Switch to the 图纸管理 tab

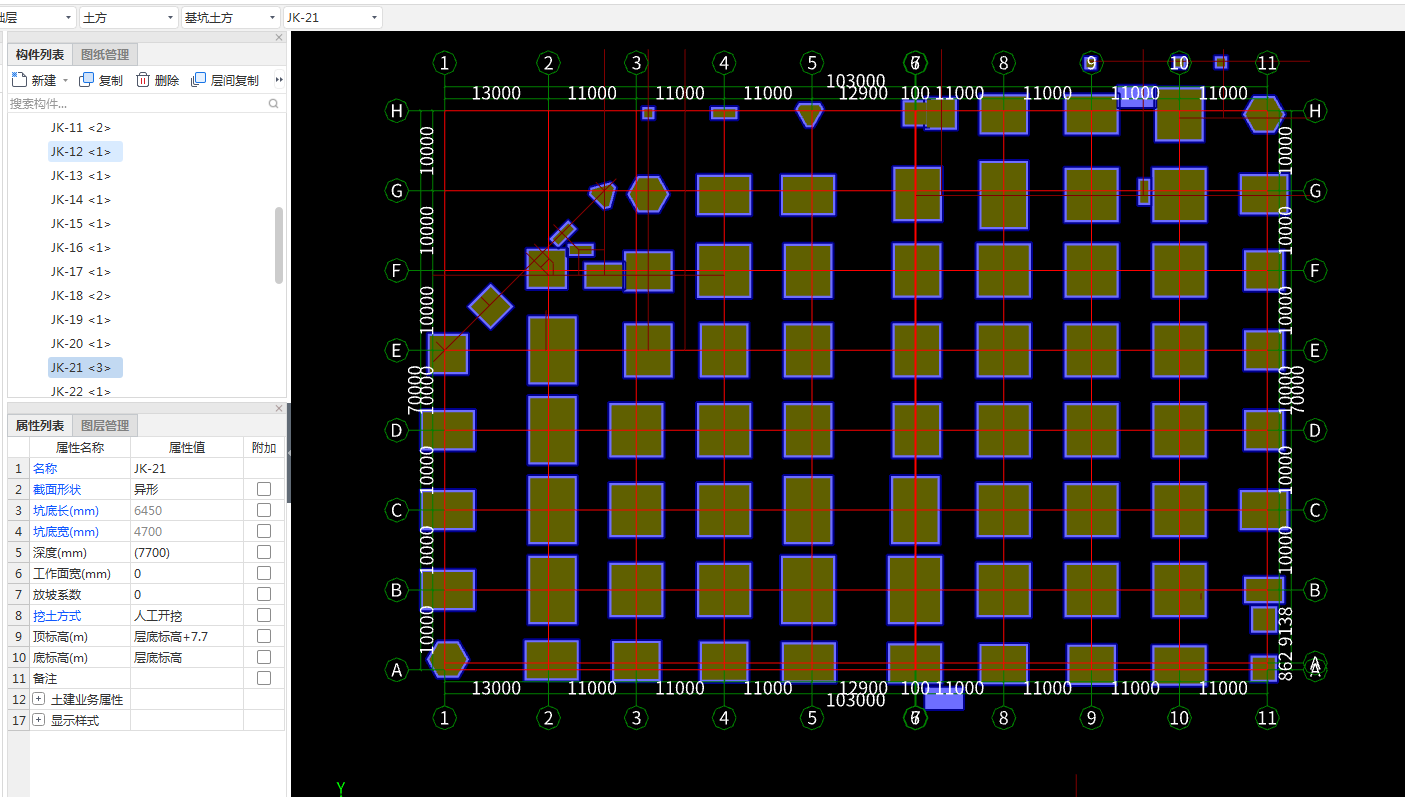(105, 55)
